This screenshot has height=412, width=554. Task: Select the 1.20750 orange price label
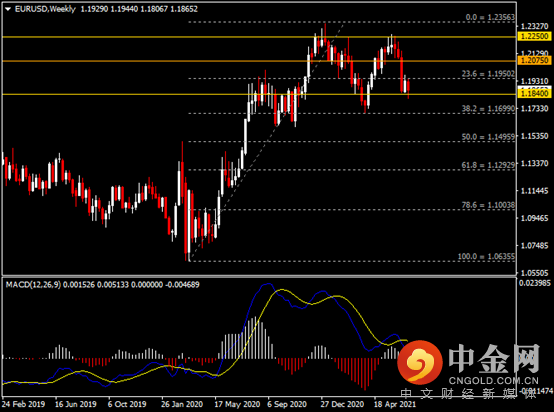[535, 60]
